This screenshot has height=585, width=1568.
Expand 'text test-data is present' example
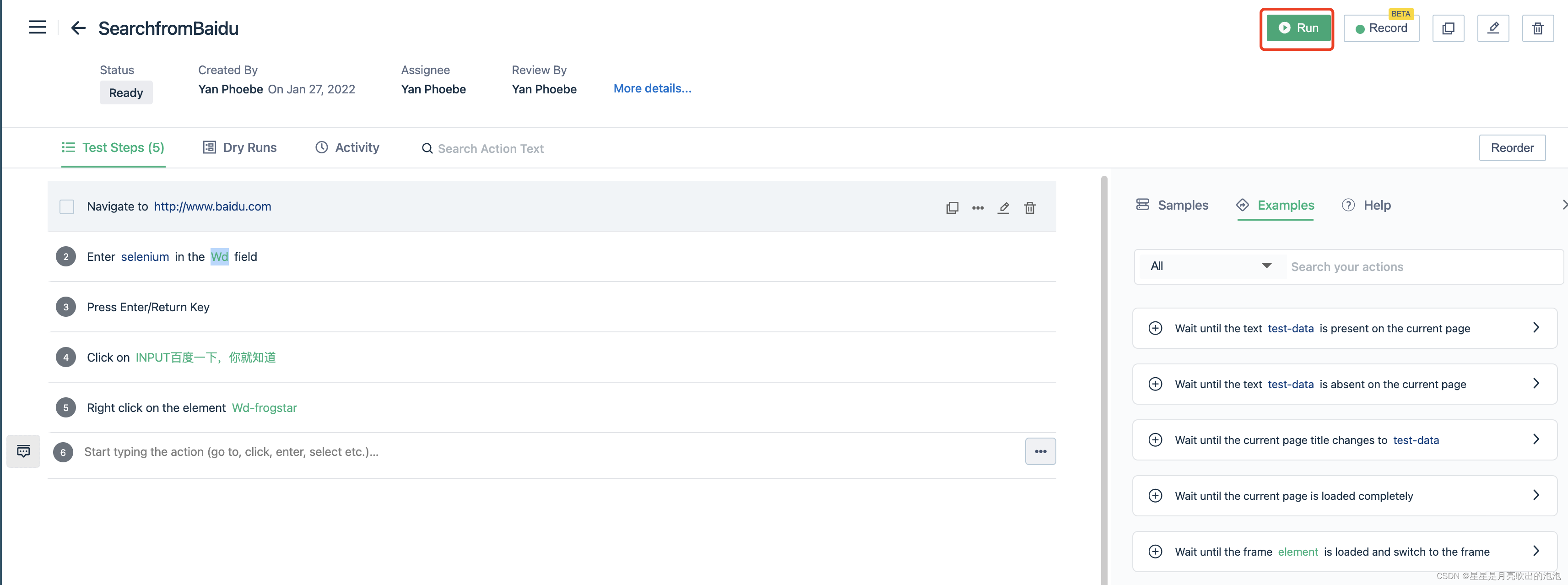click(x=1535, y=328)
